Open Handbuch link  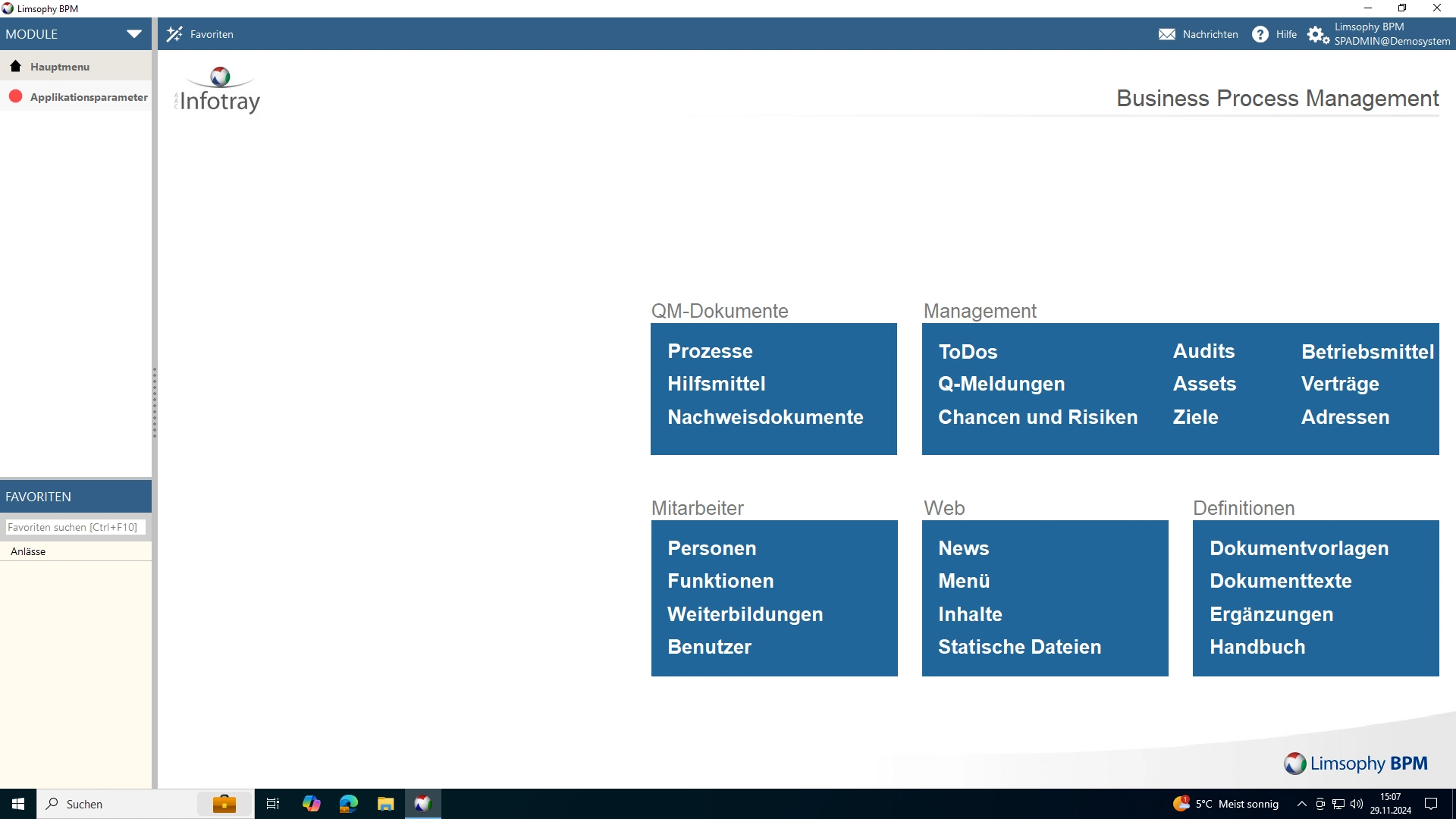(x=1257, y=647)
